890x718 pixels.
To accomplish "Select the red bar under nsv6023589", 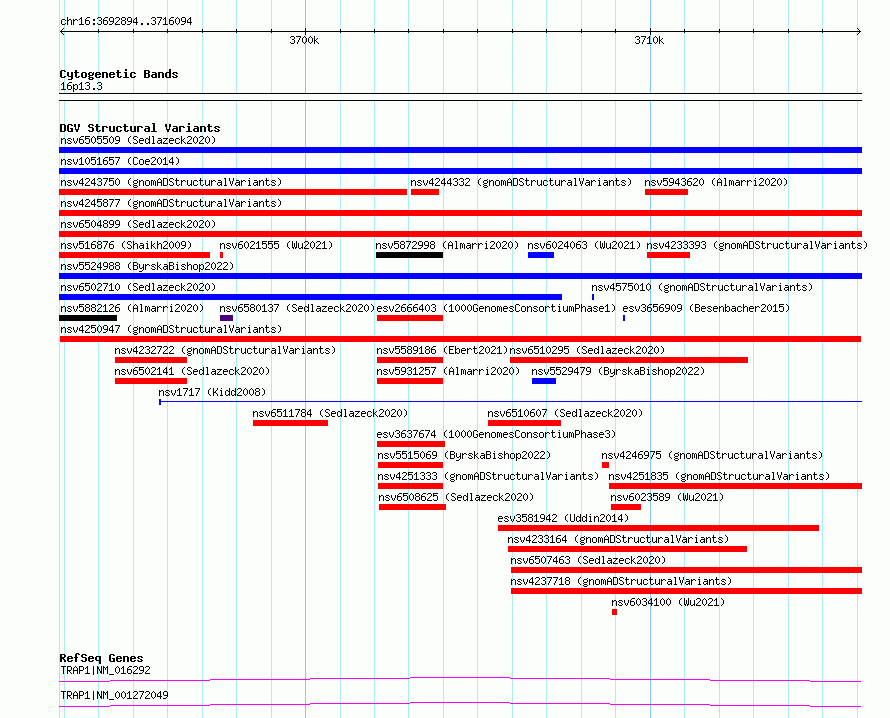I will 626,507.
